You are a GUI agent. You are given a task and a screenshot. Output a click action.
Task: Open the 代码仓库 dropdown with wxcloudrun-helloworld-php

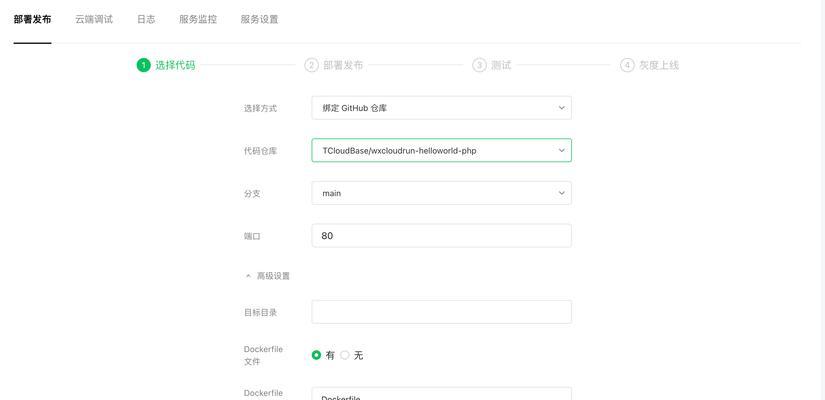coord(441,151)
